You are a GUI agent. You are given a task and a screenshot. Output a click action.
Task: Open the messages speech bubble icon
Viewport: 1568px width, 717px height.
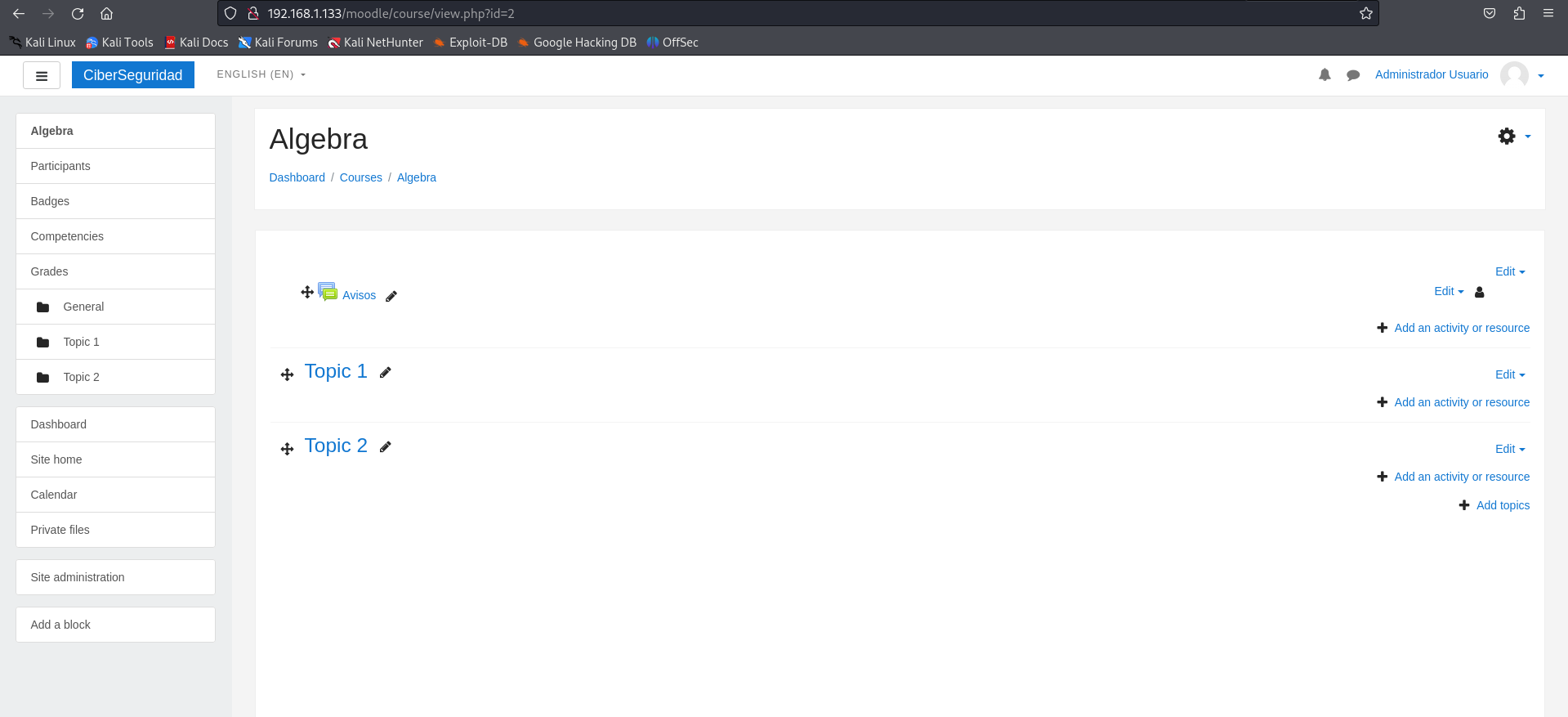coord(1353,75)
